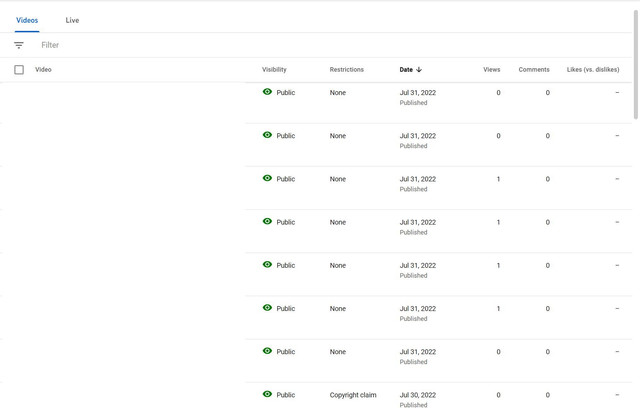The width and height of the screenshot is (640, 408).
Task: Switch to the Videos tab
Action: [27, 20]
